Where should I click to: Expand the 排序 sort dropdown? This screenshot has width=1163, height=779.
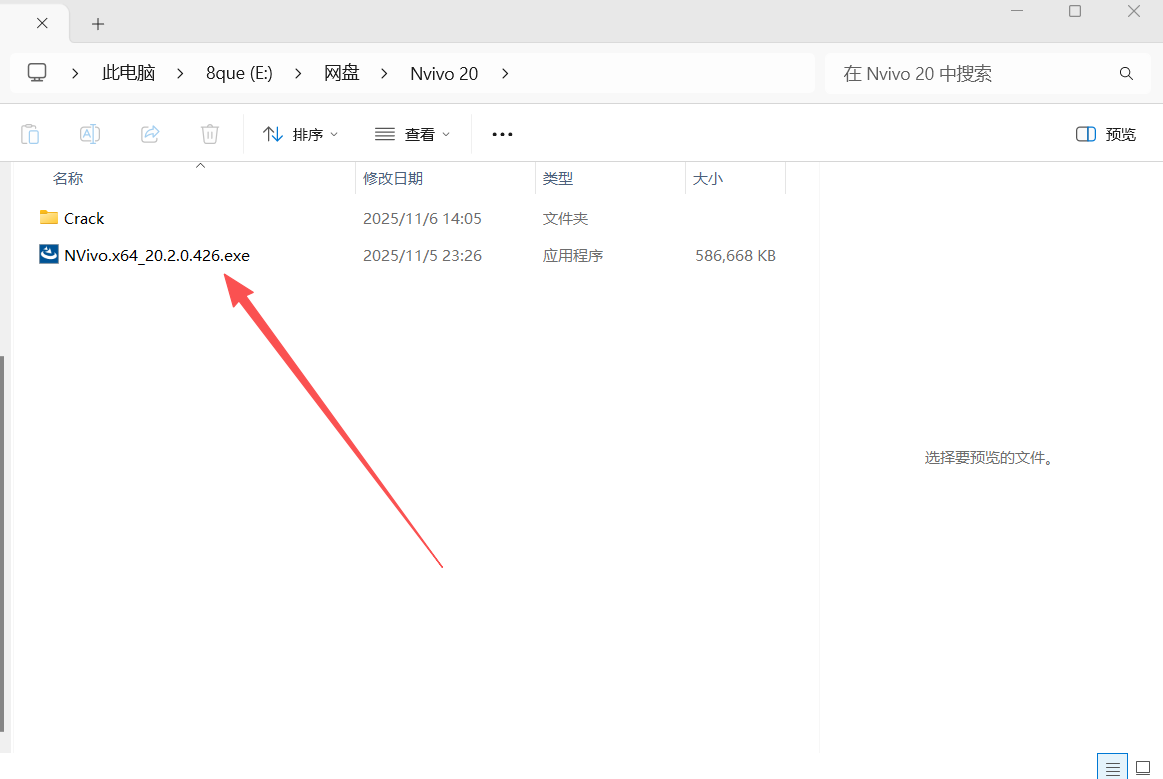click(300, 134)
